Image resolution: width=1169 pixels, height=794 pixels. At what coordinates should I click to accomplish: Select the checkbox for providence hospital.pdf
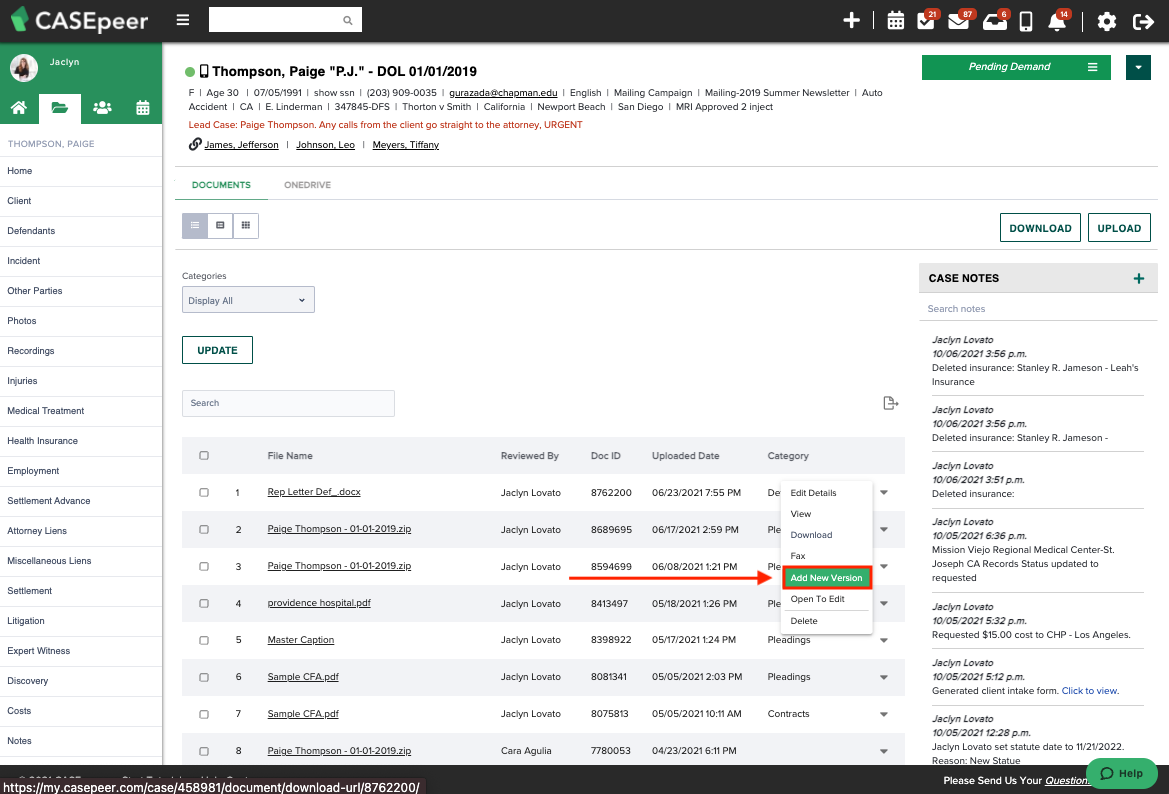204,603
